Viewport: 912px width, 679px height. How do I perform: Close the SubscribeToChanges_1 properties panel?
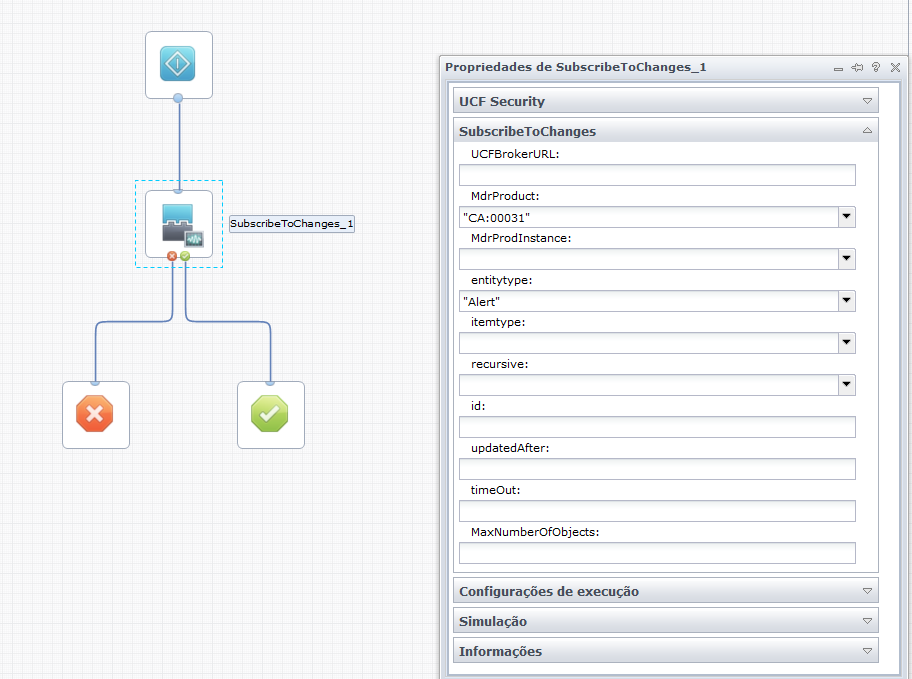[x=896, y=67]
